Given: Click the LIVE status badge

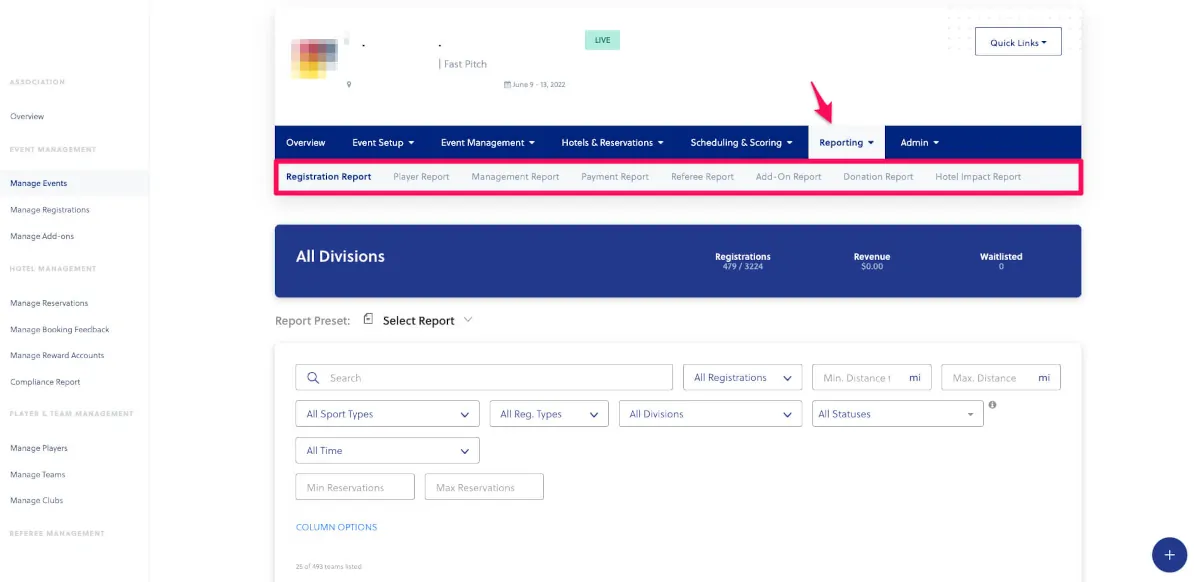Looking at the screenshot, I should point(602,40).
